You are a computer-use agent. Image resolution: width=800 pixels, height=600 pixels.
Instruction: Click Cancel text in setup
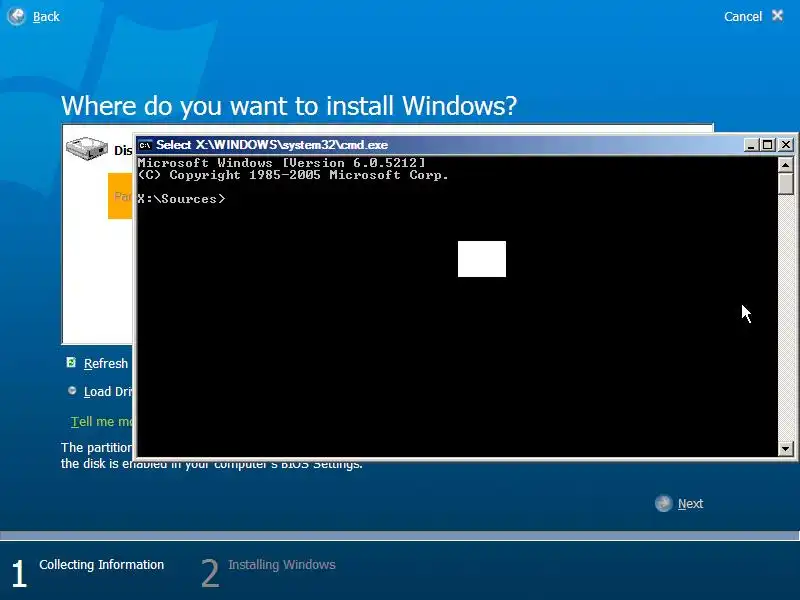[x=742, y=16]
